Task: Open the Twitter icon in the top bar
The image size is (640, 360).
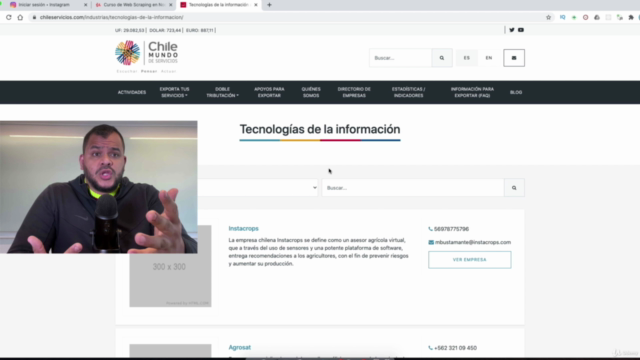Action: pos(512,30)
